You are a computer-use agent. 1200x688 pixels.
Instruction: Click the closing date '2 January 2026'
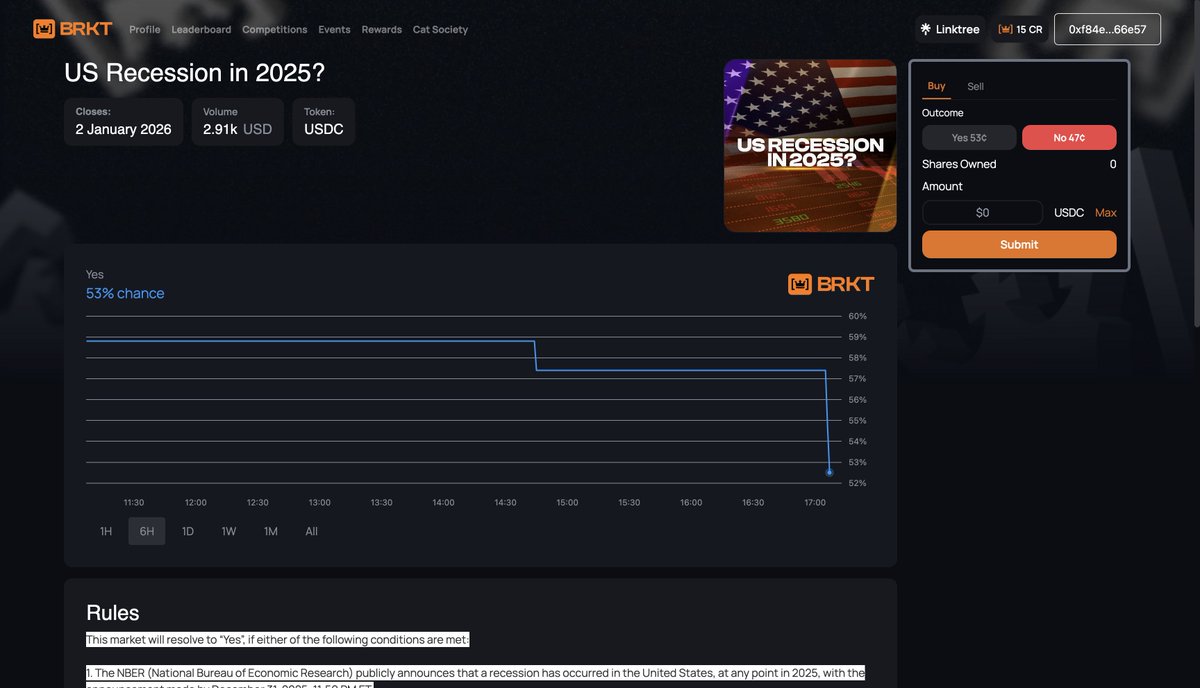click(123, 129)
